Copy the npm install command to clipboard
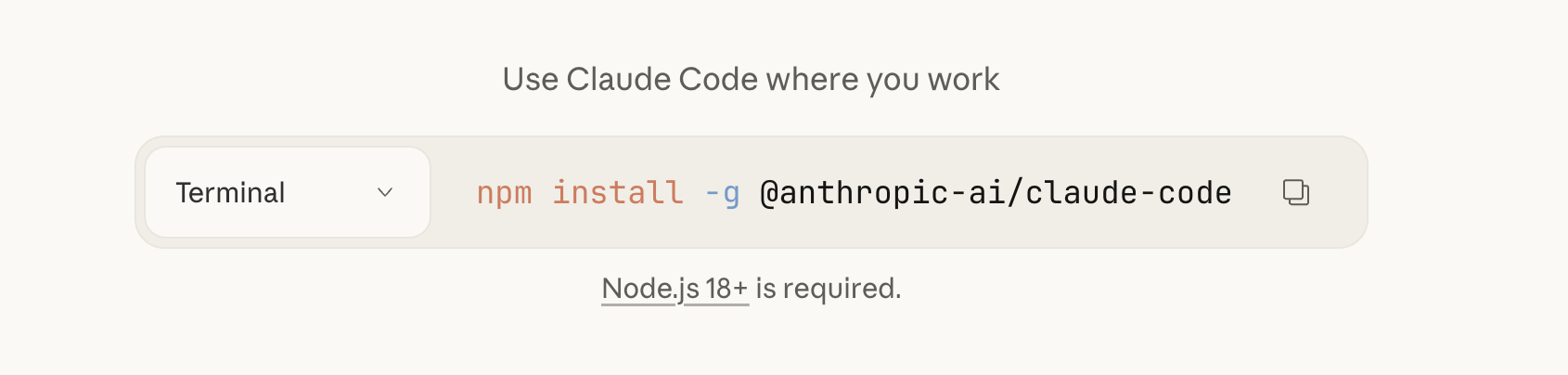This screenshot has width=1568, height=375. click(1295, 192)
